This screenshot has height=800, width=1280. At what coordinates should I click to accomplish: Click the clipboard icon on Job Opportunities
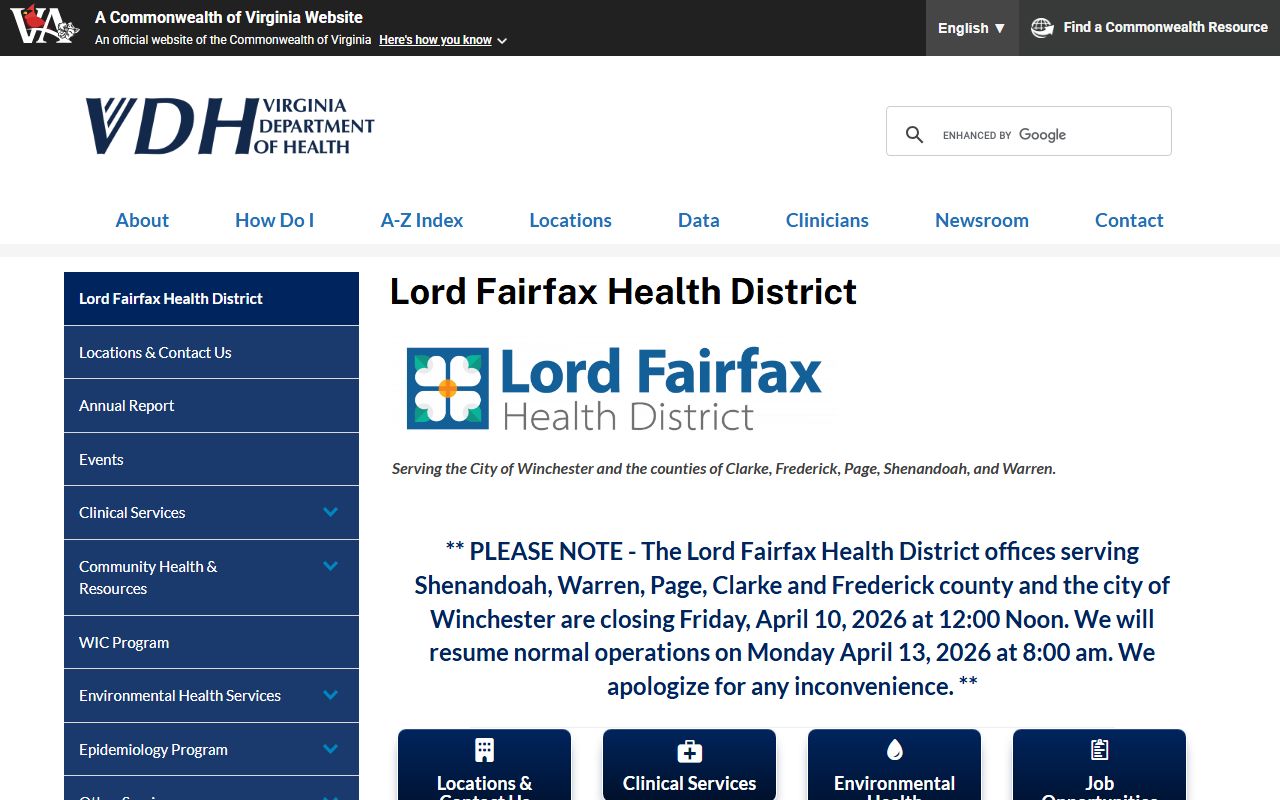pos(1099,750)
